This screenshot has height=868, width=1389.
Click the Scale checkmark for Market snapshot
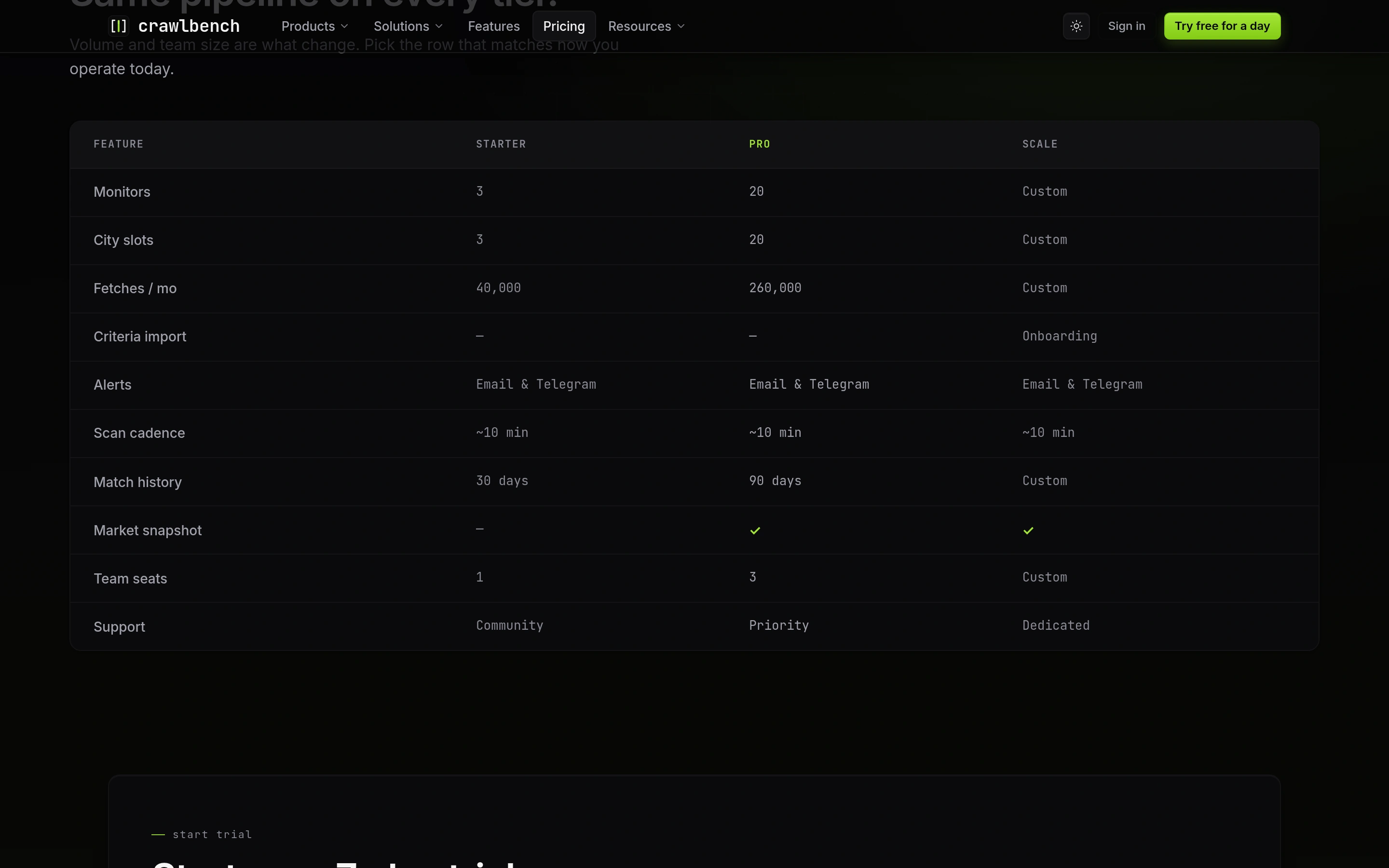[x=1028, y=530]
